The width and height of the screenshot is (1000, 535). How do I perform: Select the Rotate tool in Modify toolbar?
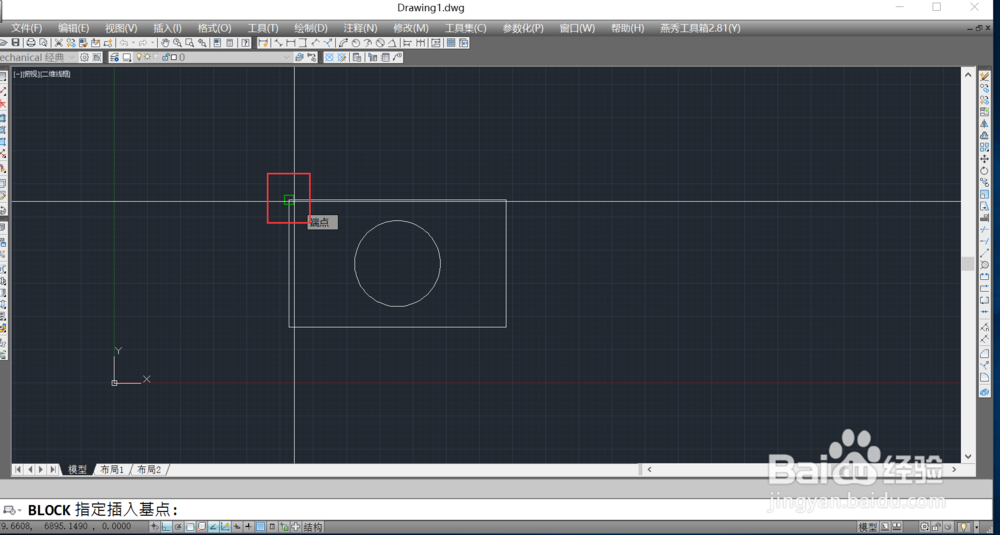point(984,170)
